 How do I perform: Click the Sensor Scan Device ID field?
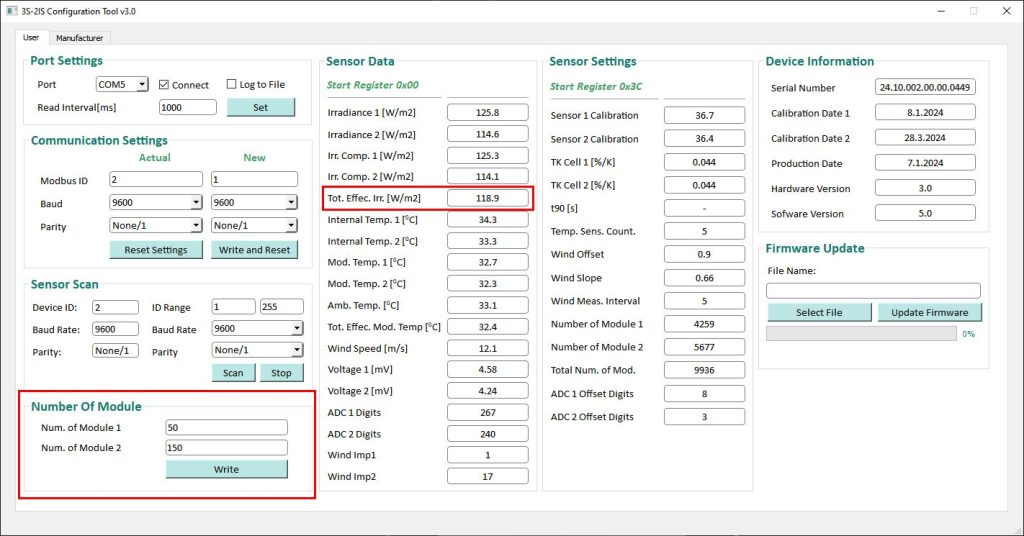point(116,307)
